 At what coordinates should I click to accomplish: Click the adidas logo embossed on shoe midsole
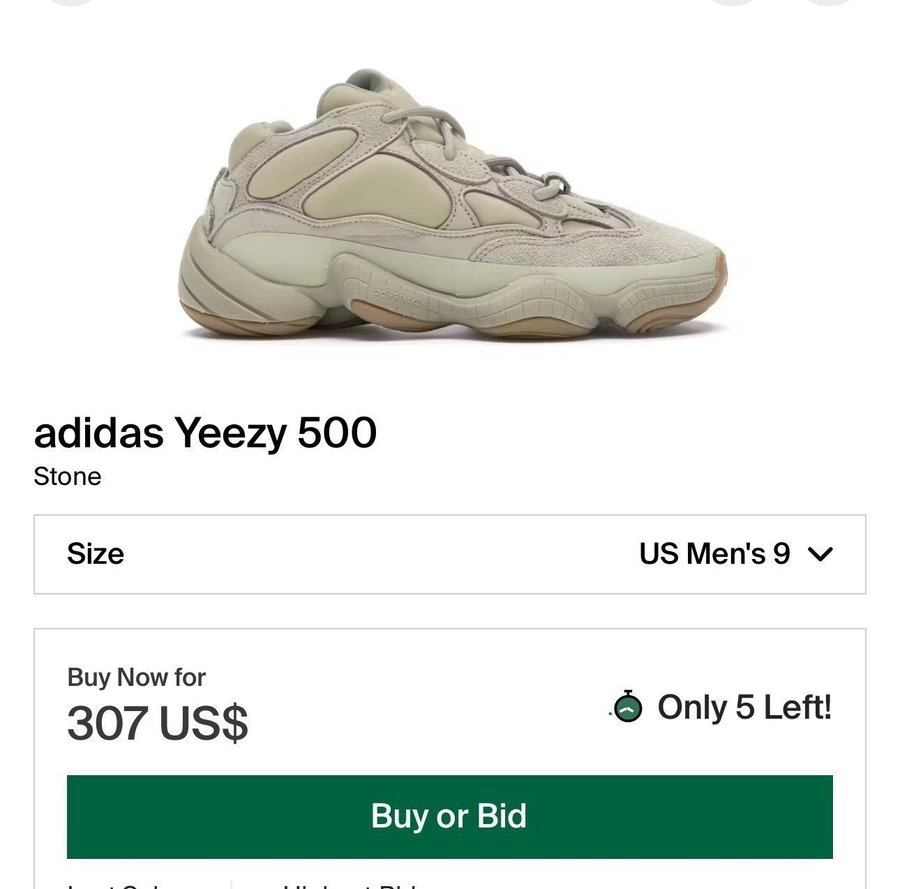(x=397, y=298)
